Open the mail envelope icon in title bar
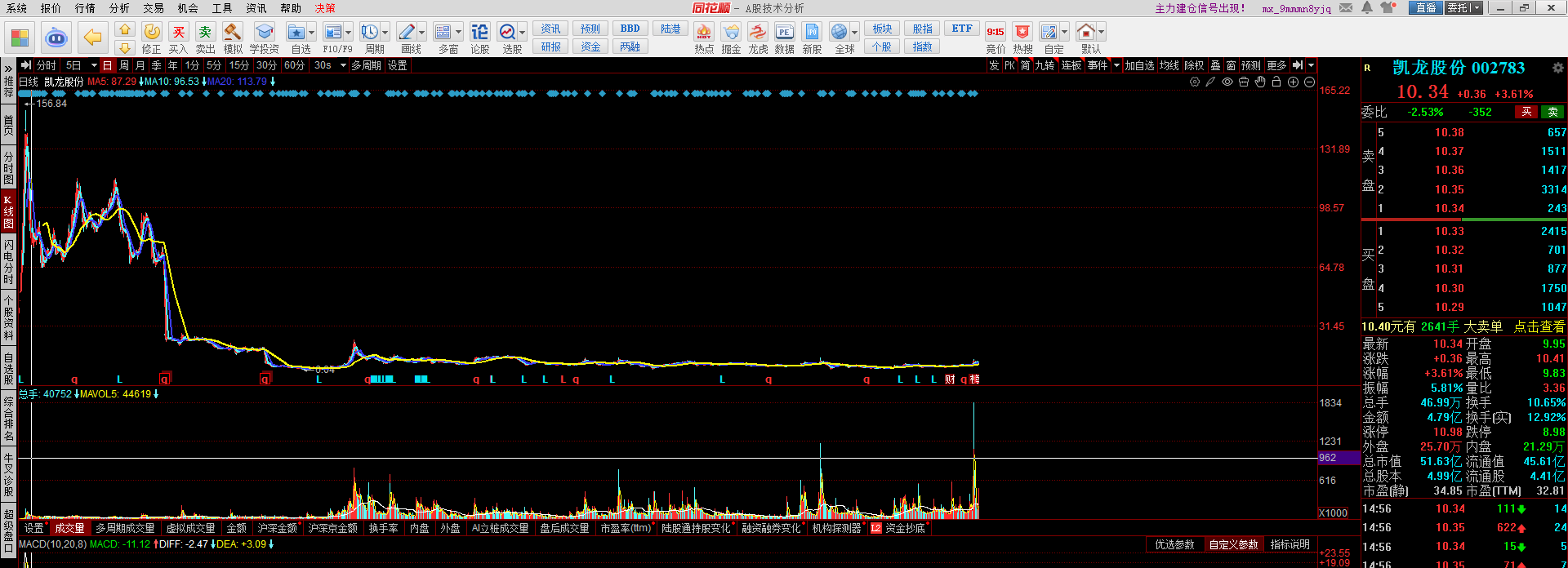Image resolution: width=1568 pixels, height=568 pixels. tap(1346, 8)
